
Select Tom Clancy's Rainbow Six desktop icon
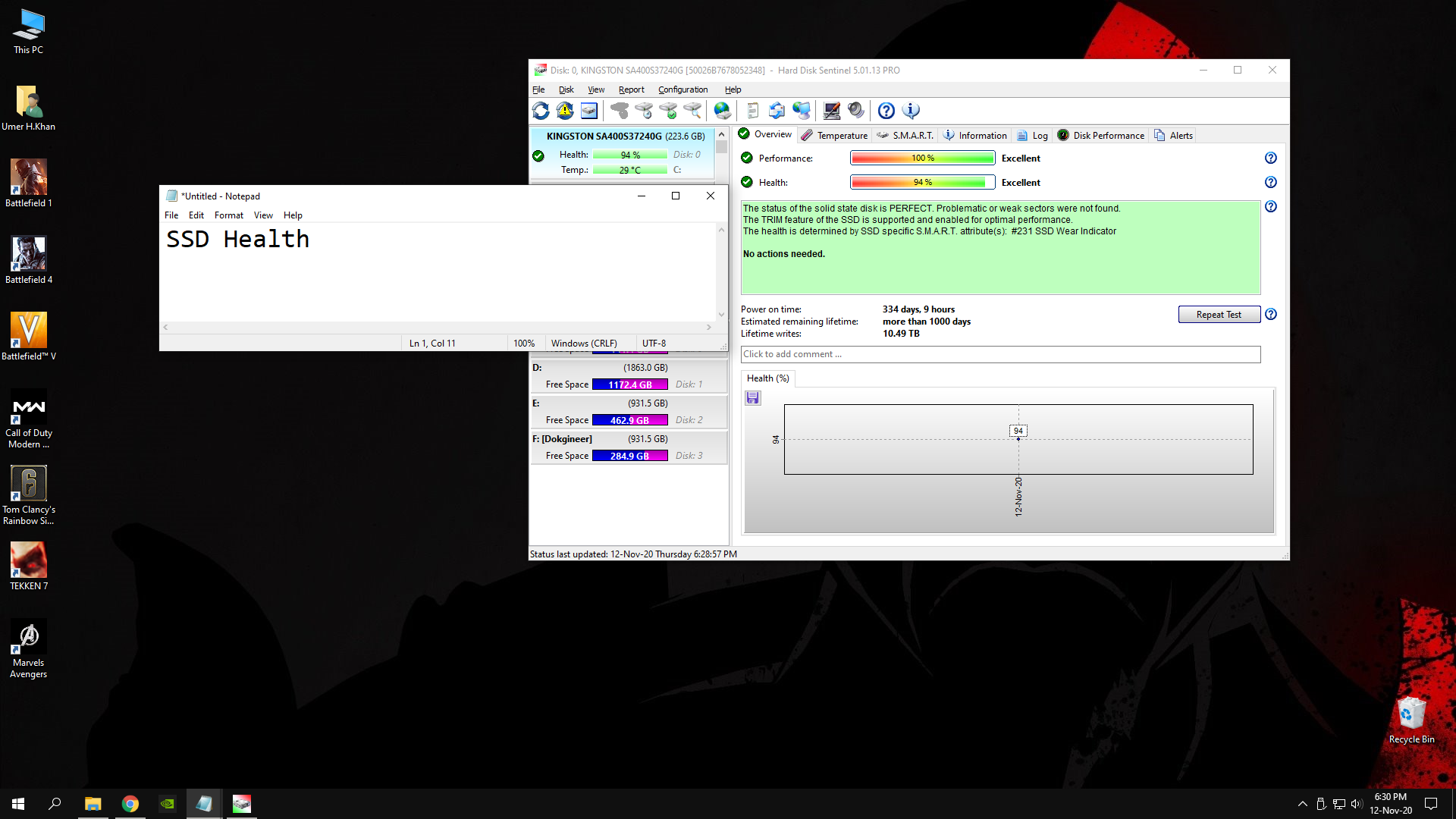tap(29, 494)
